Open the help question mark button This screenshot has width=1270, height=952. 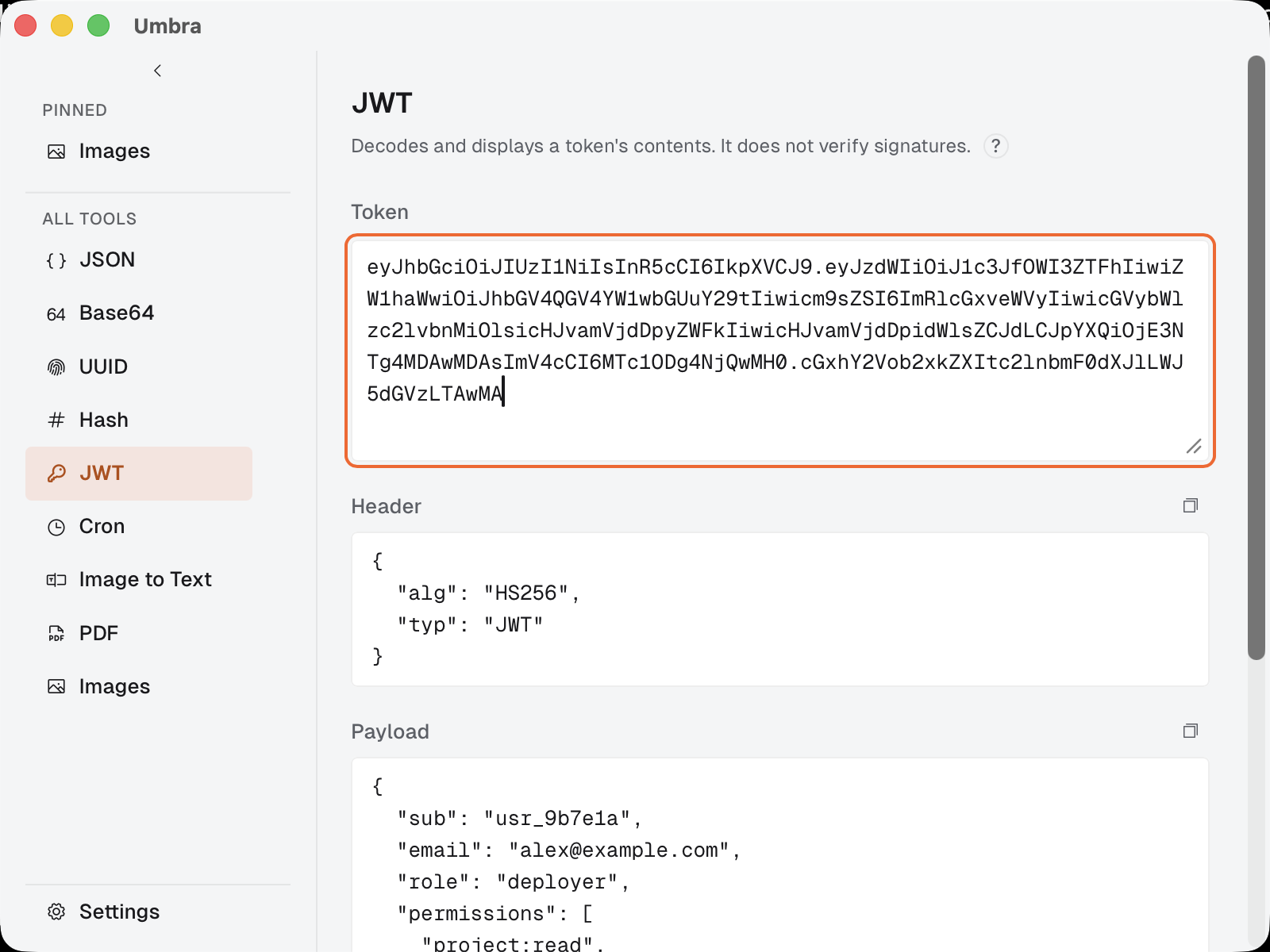click(x=996, y=146)
